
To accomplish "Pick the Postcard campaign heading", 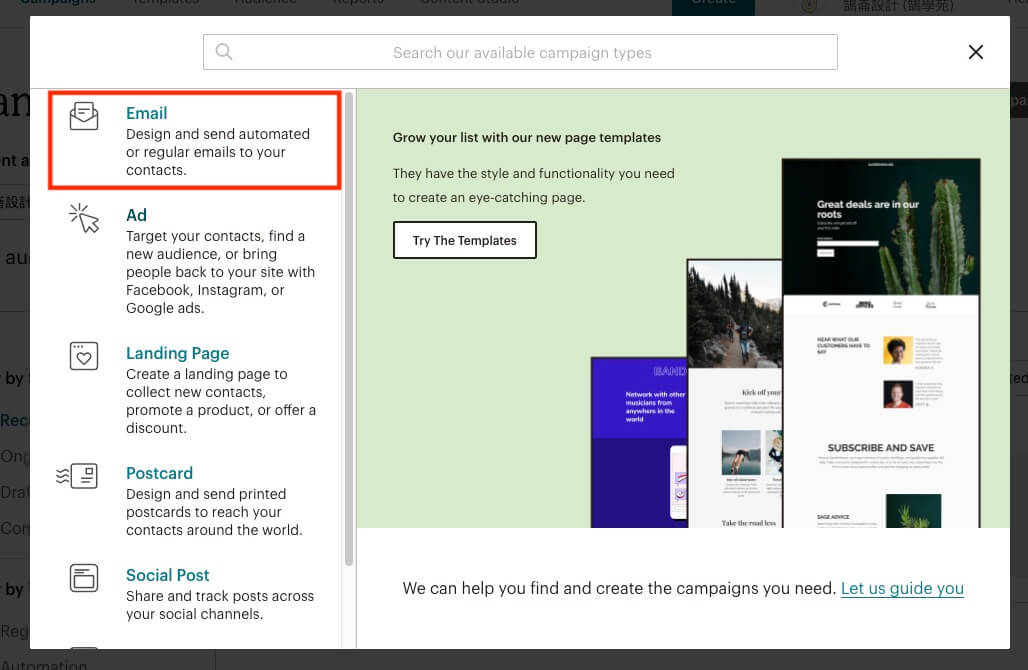I will click(159, 473).
